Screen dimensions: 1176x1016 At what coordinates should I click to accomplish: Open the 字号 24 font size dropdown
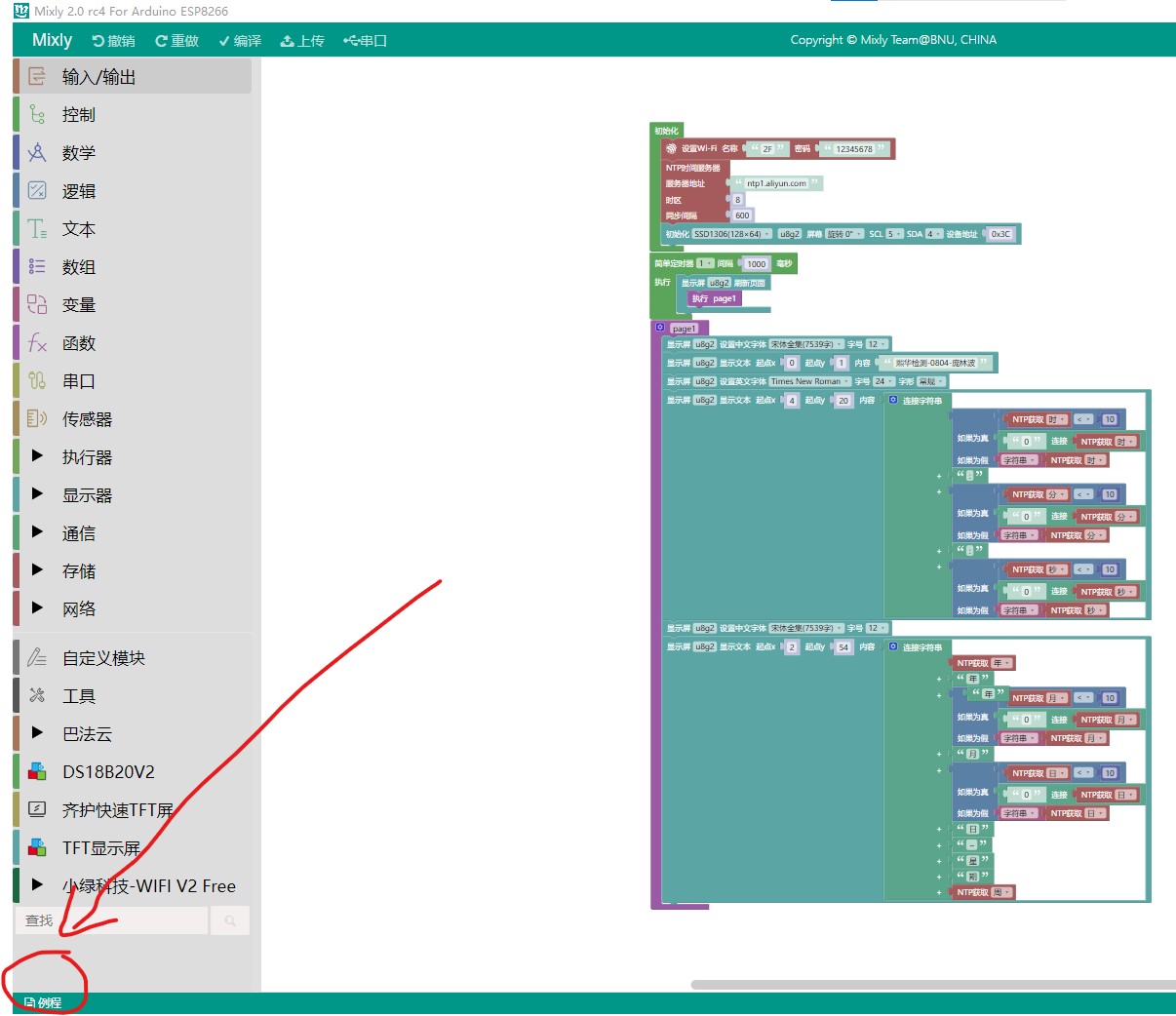pyautogui.click(x=883, y=381)
